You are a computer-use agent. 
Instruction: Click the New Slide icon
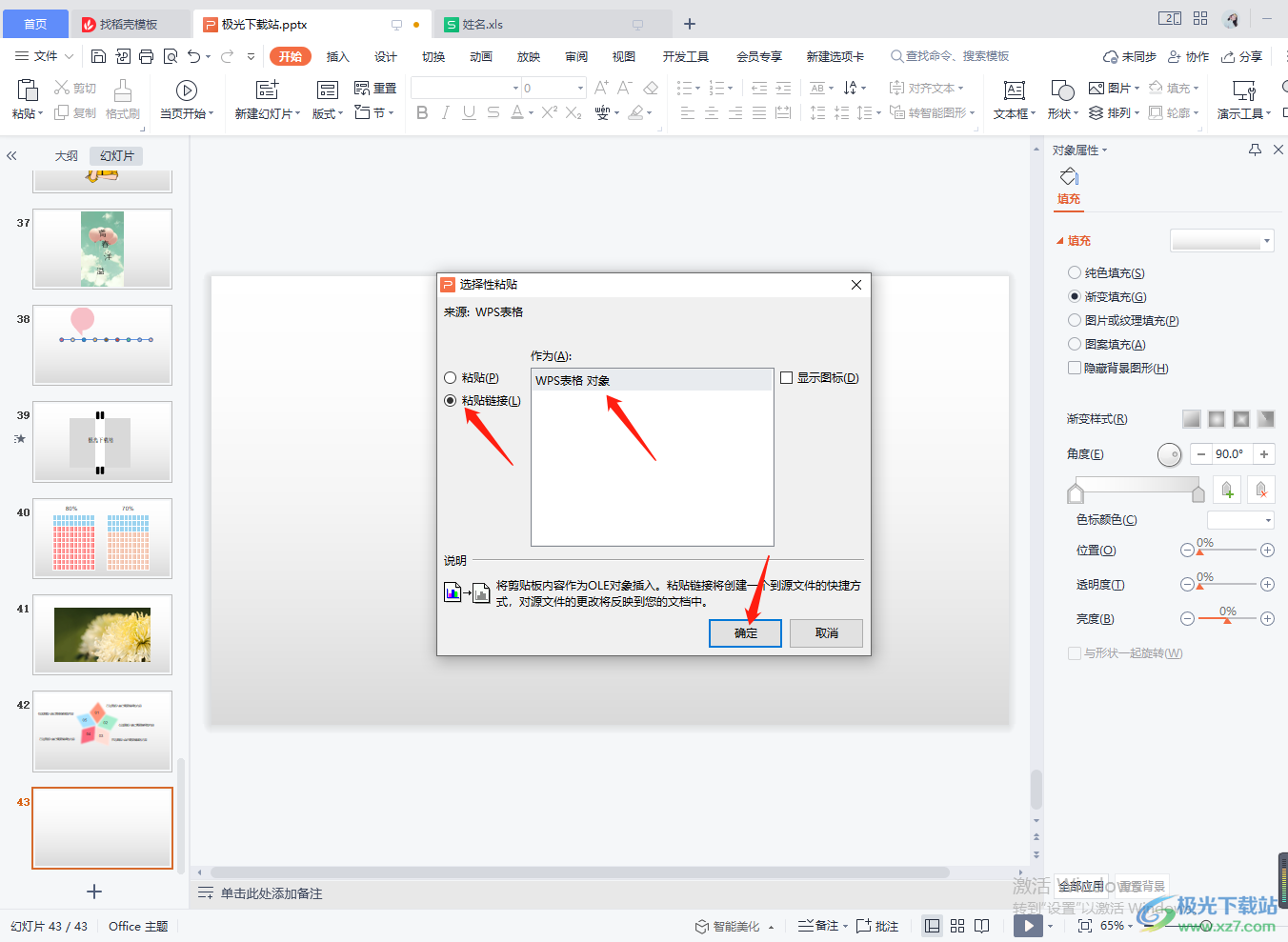coord(268,90)
